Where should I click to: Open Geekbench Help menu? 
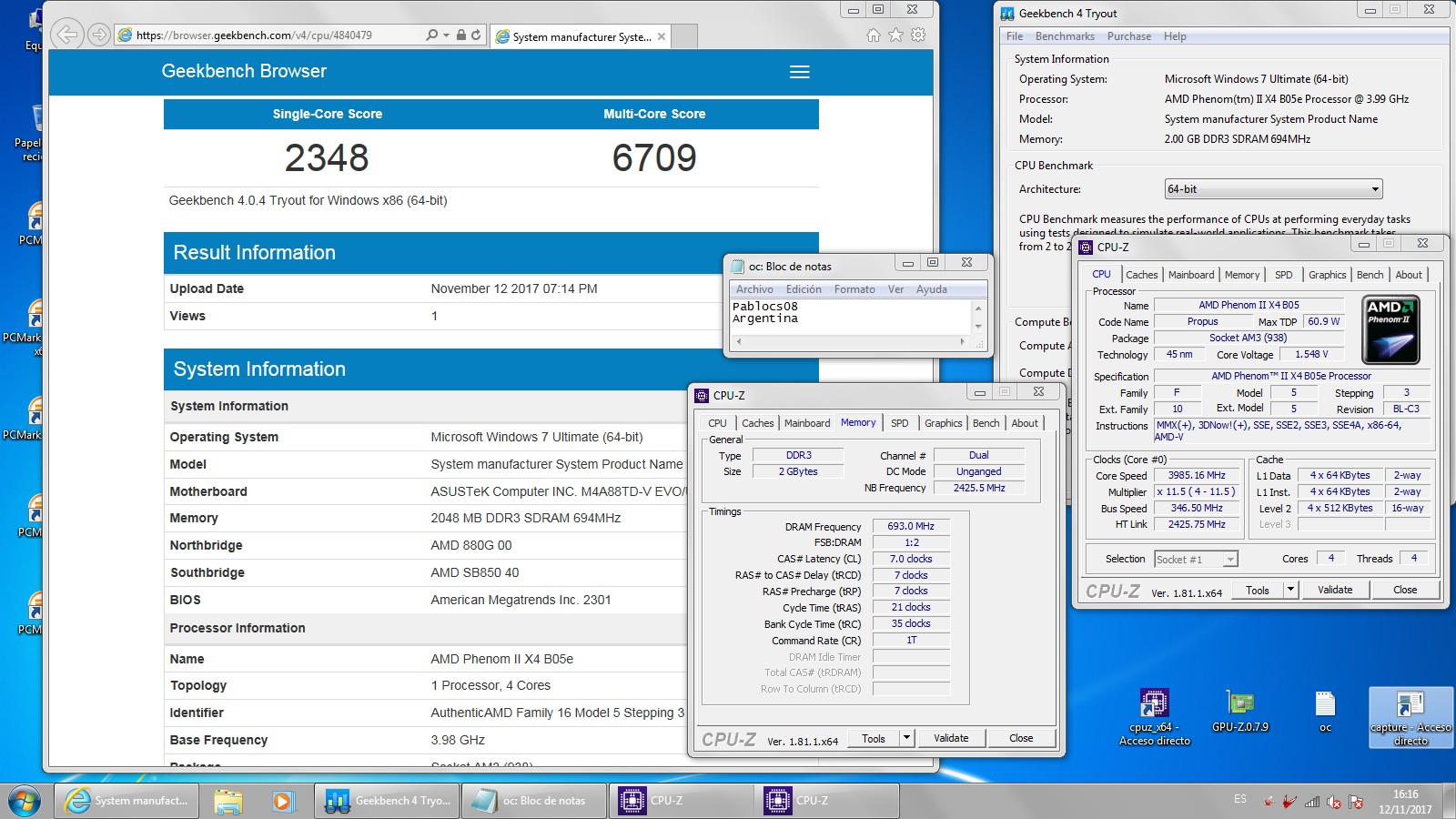coord(1175,36)
